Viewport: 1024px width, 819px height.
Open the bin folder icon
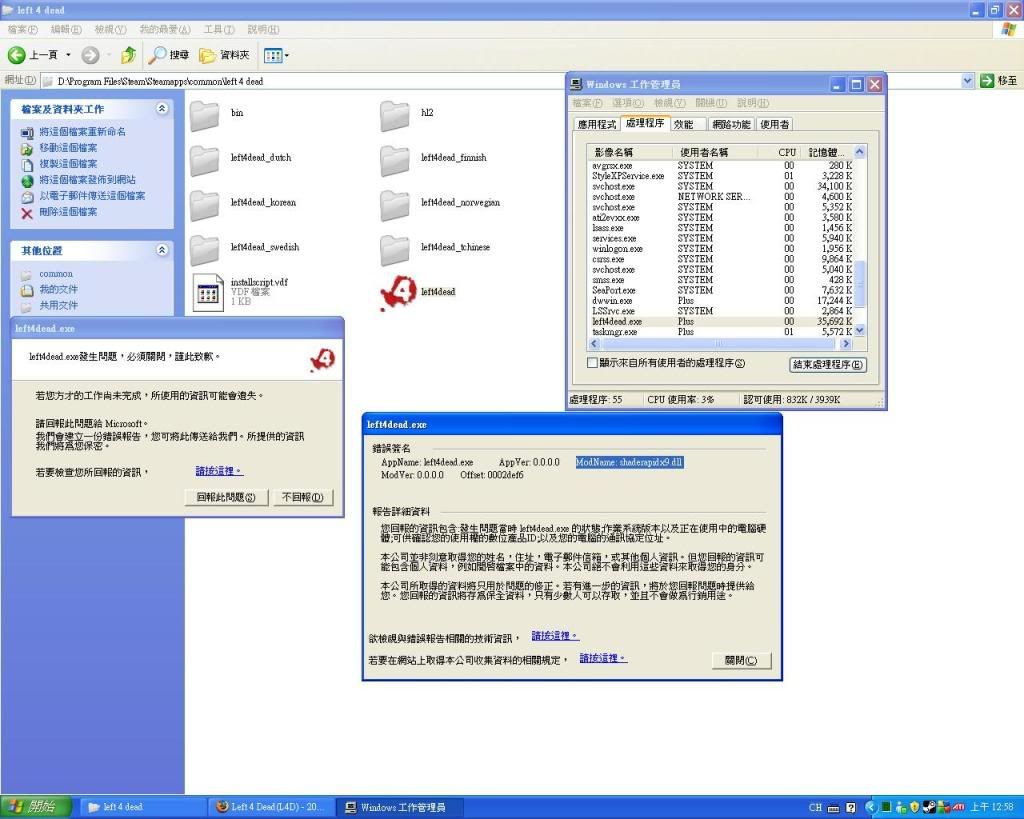tap(205, 115)
